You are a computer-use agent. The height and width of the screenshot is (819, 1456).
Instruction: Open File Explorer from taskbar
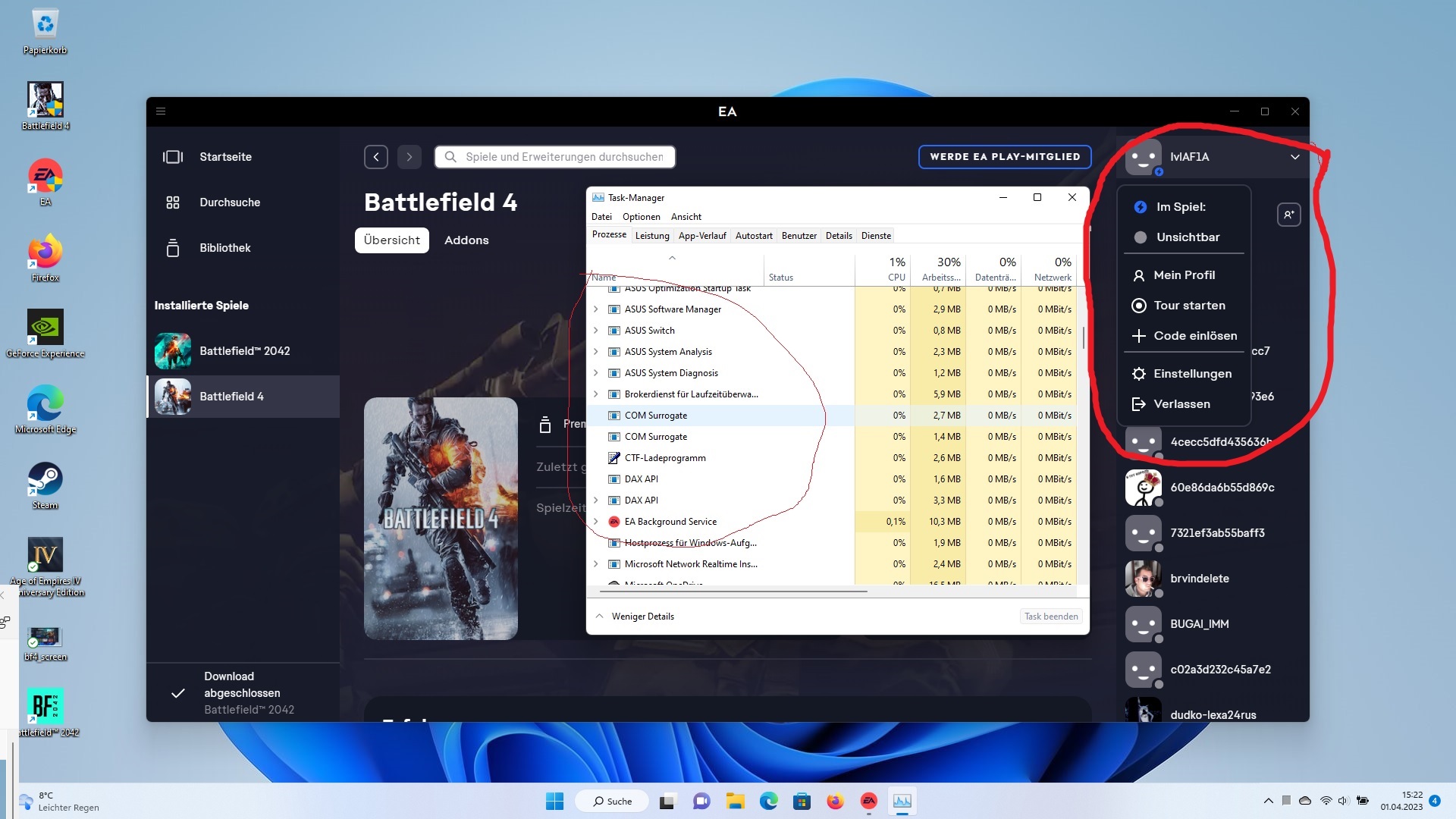tap(735, 802)
